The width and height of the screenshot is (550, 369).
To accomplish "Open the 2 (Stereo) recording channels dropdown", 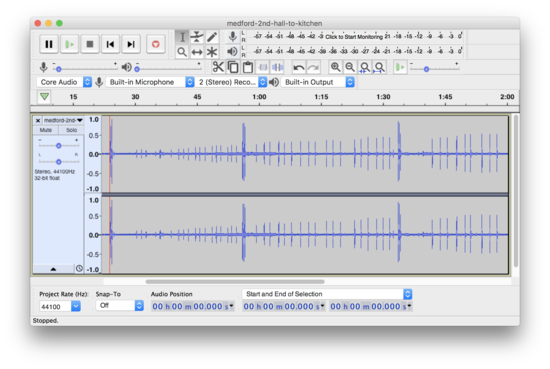I will pyautogui.click(x=231, y=82).
